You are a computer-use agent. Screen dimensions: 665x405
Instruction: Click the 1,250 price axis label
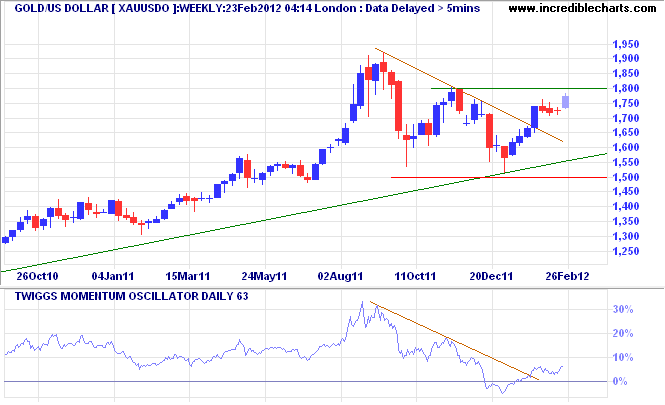[626, 251]
